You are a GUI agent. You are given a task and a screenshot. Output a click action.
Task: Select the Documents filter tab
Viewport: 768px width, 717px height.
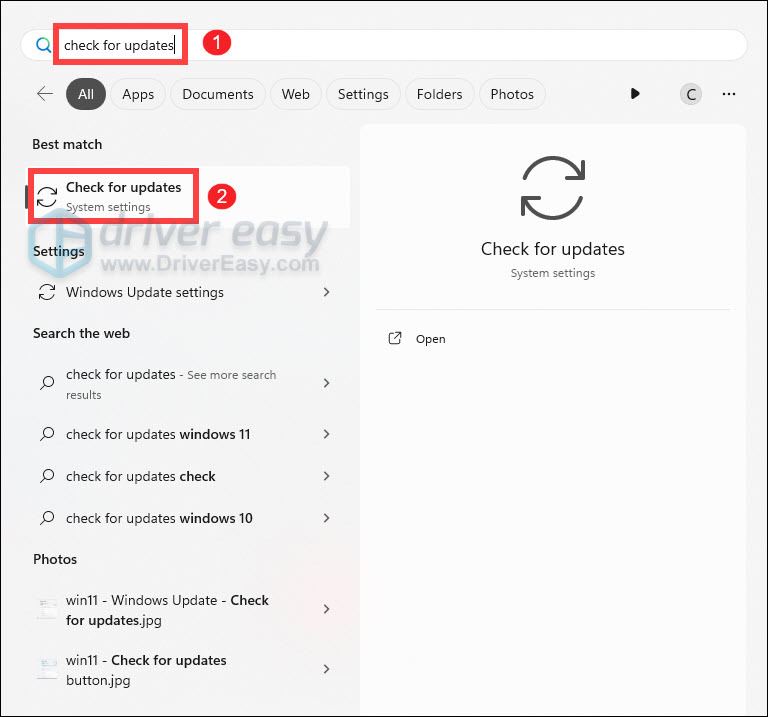[x=218, y=94]
